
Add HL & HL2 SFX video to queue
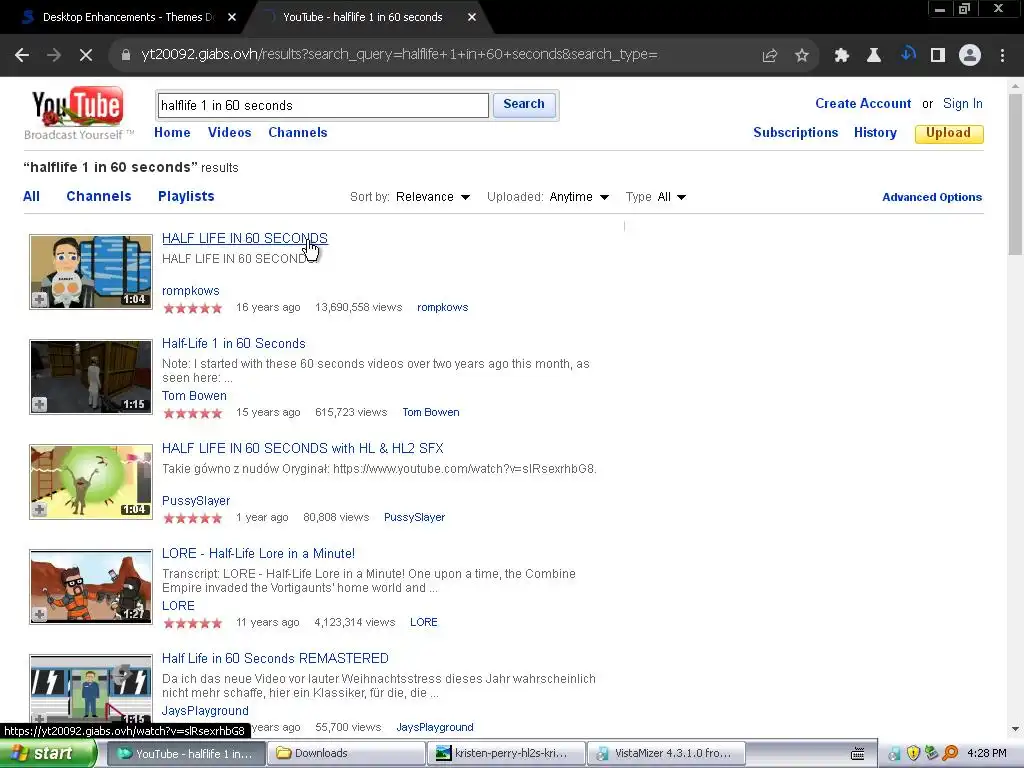tap(39, 509)
